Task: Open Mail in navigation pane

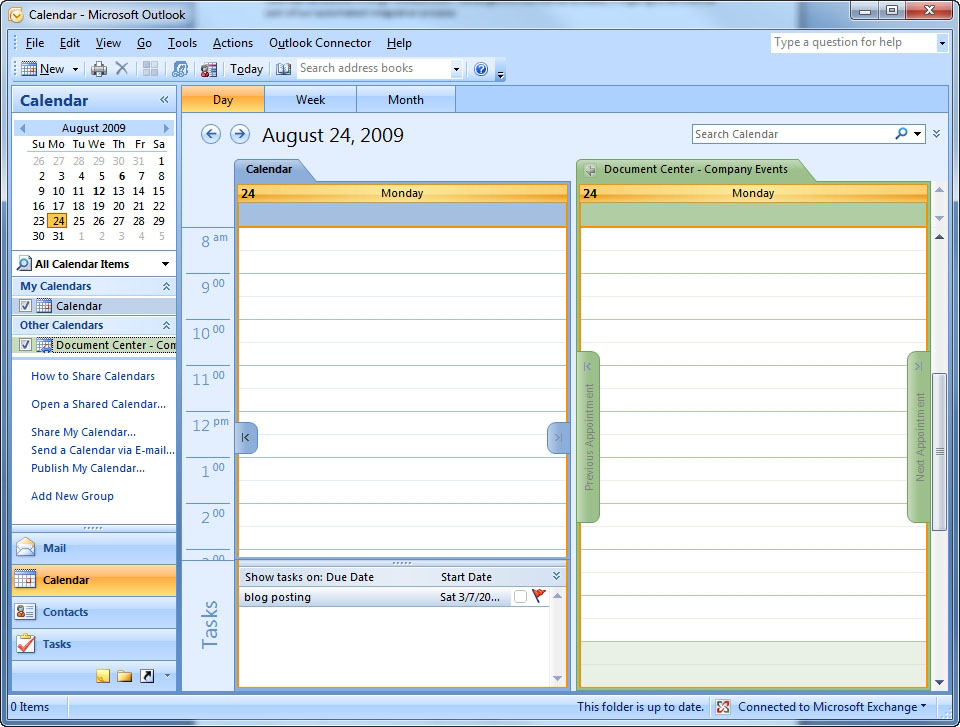Action: tap(94, 548)
